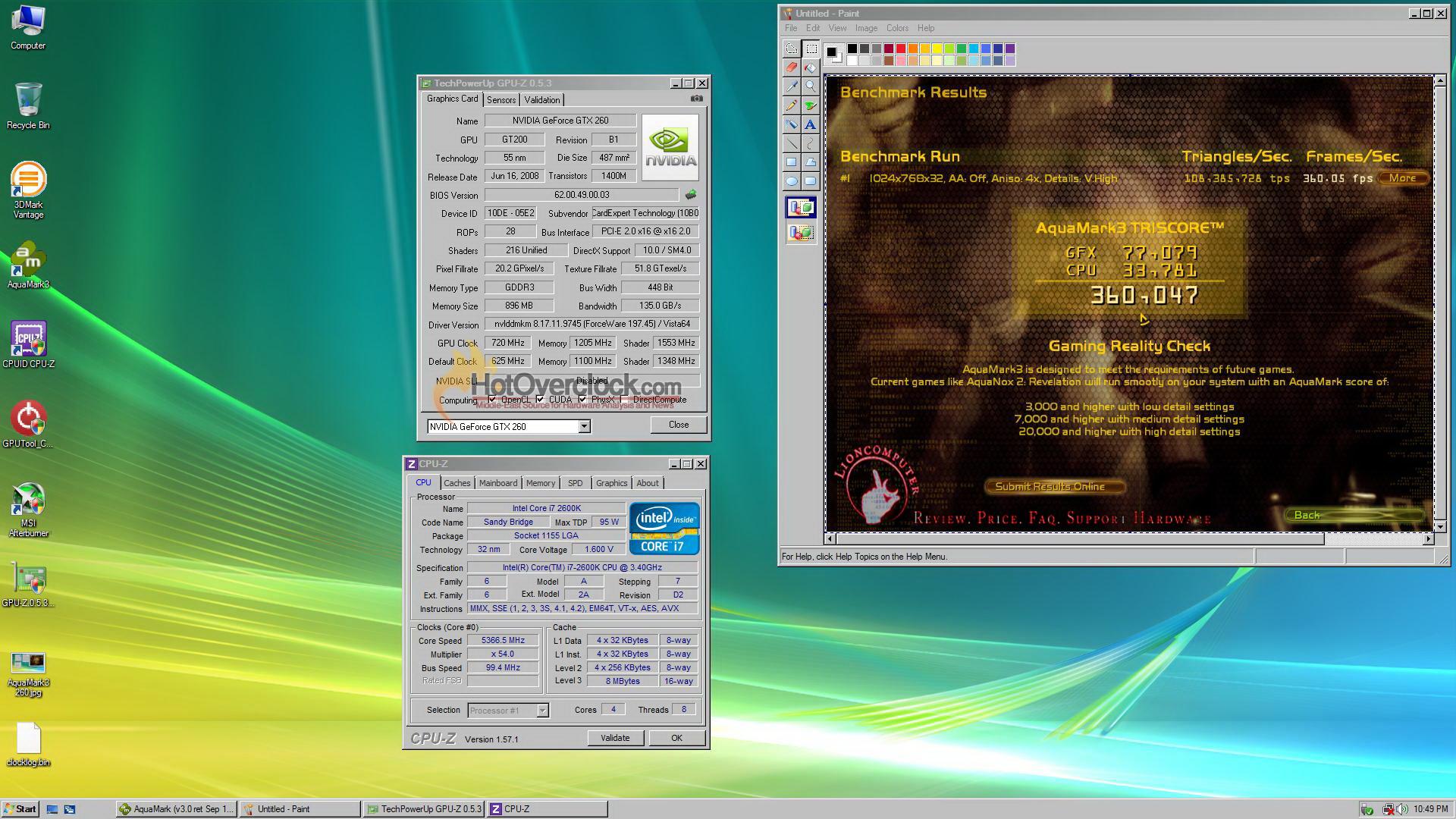Pick the yellow color swatch in Paint palette

click(937, 49)
